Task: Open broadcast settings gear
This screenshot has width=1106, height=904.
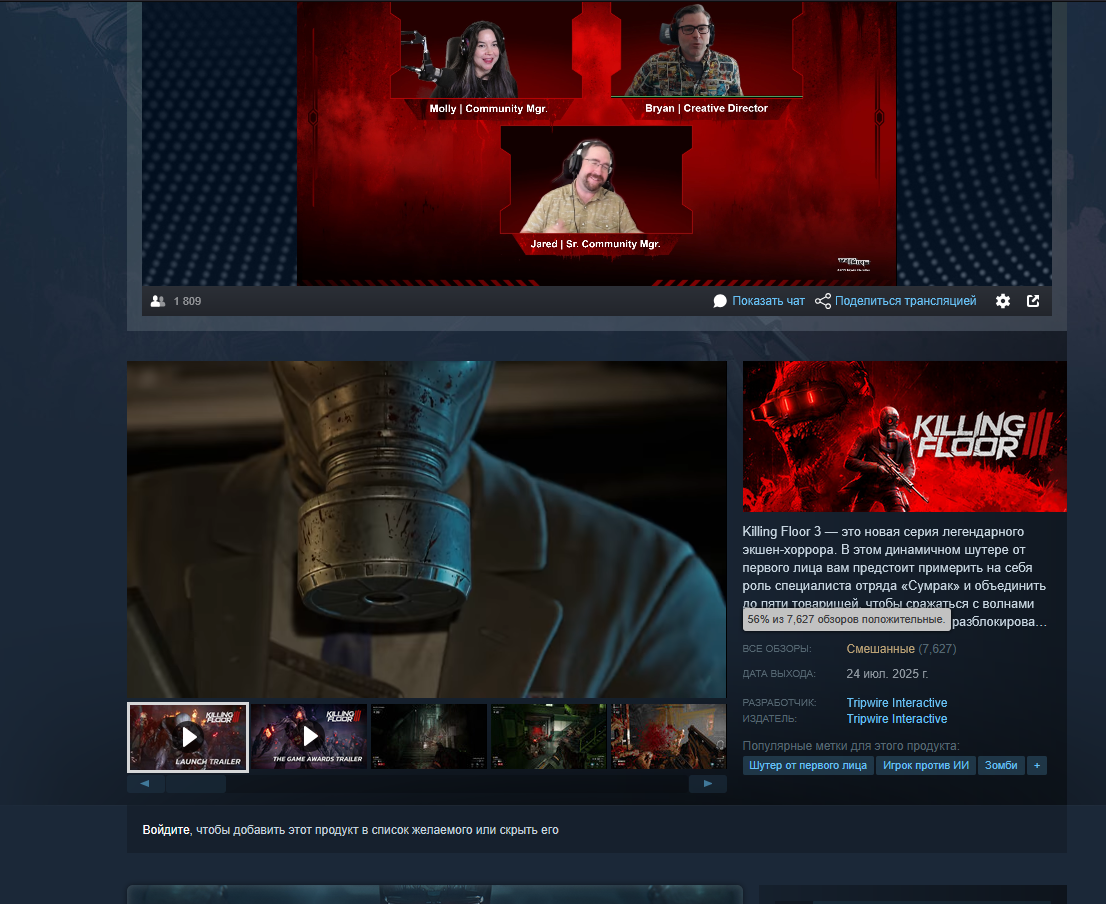Action: pyautogui.click(x=1002, y=301)
